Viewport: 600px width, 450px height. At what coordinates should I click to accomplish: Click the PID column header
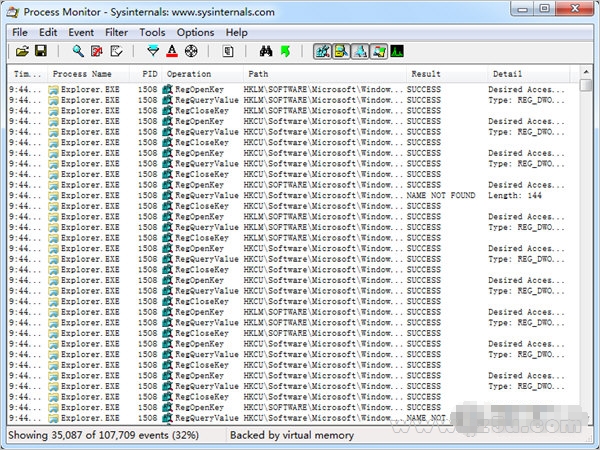pos(145,74)
